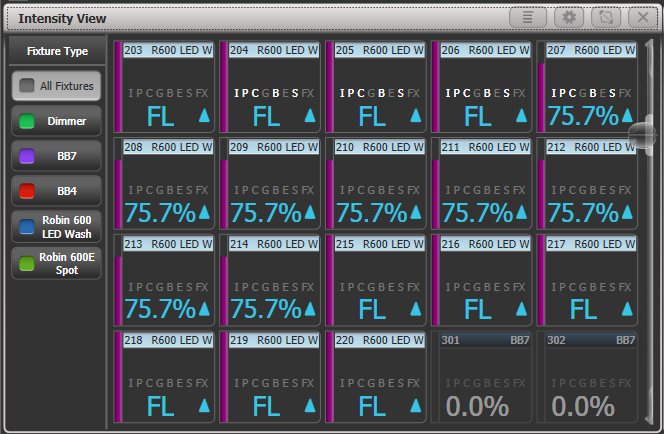The width and height of the screenshot is (664, 434).
Task: Open the window context menu icon
Action: click(x=528, y=18)
